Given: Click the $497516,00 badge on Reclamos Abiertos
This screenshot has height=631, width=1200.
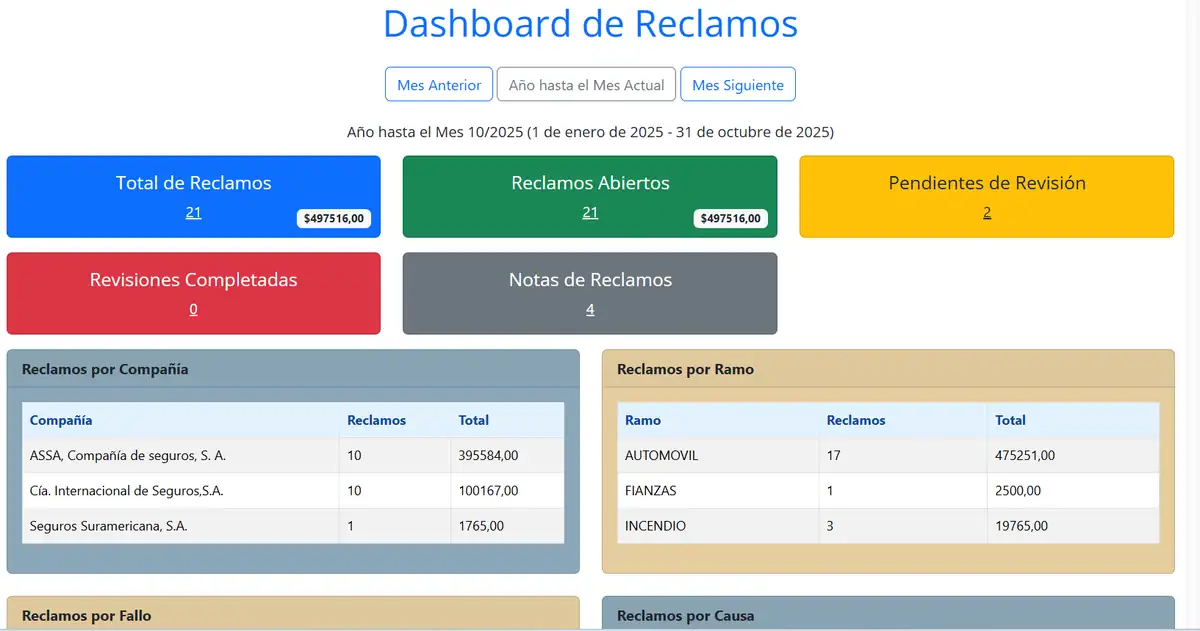Looking at the screenshot, I should pos(731,218).
